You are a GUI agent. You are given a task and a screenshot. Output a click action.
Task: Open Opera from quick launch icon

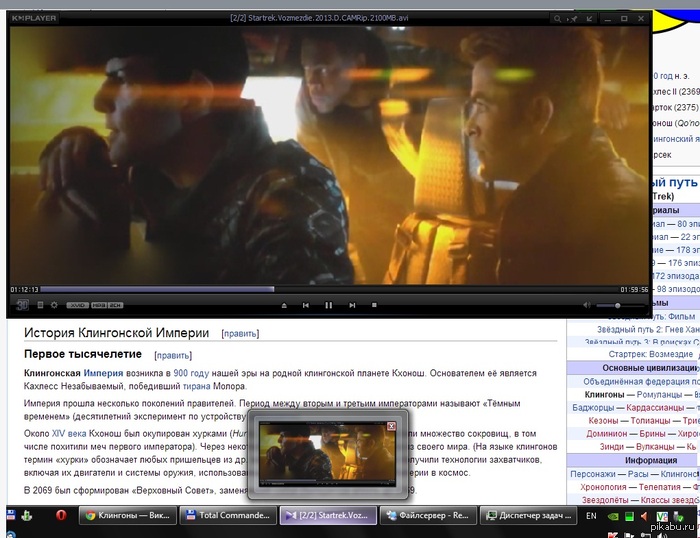61,515
